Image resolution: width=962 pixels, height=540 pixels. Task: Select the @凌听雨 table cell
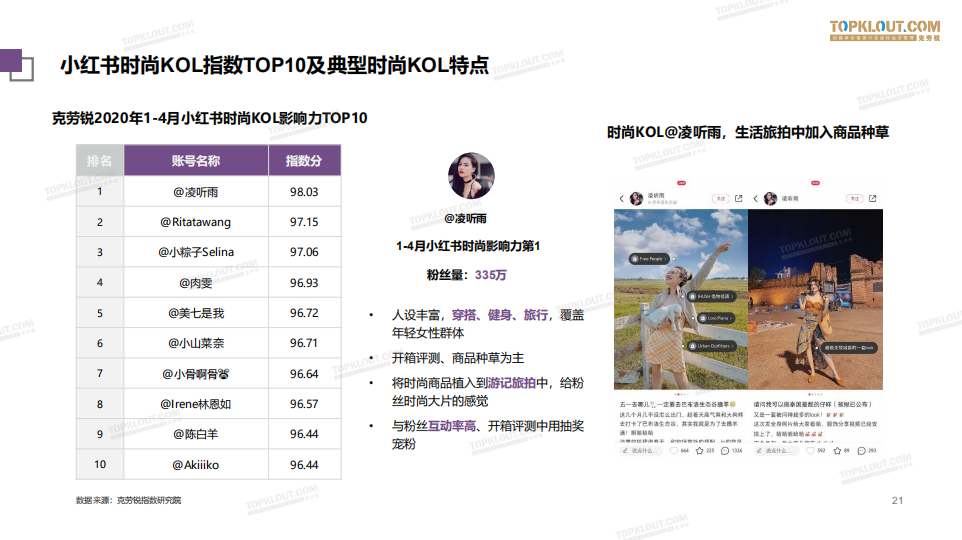(x=196, y=191)
